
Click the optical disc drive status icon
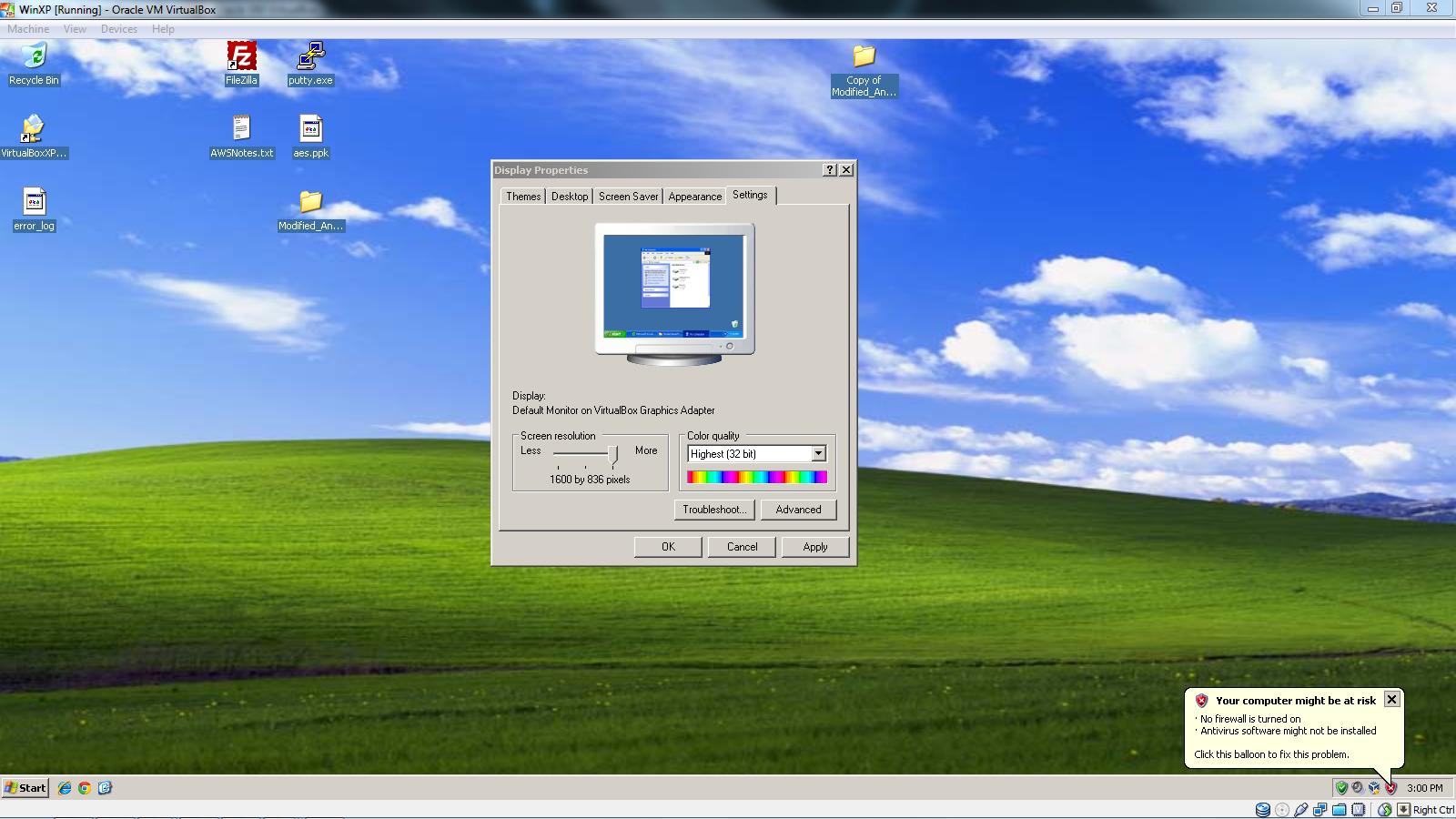[x=1281, y=808]
